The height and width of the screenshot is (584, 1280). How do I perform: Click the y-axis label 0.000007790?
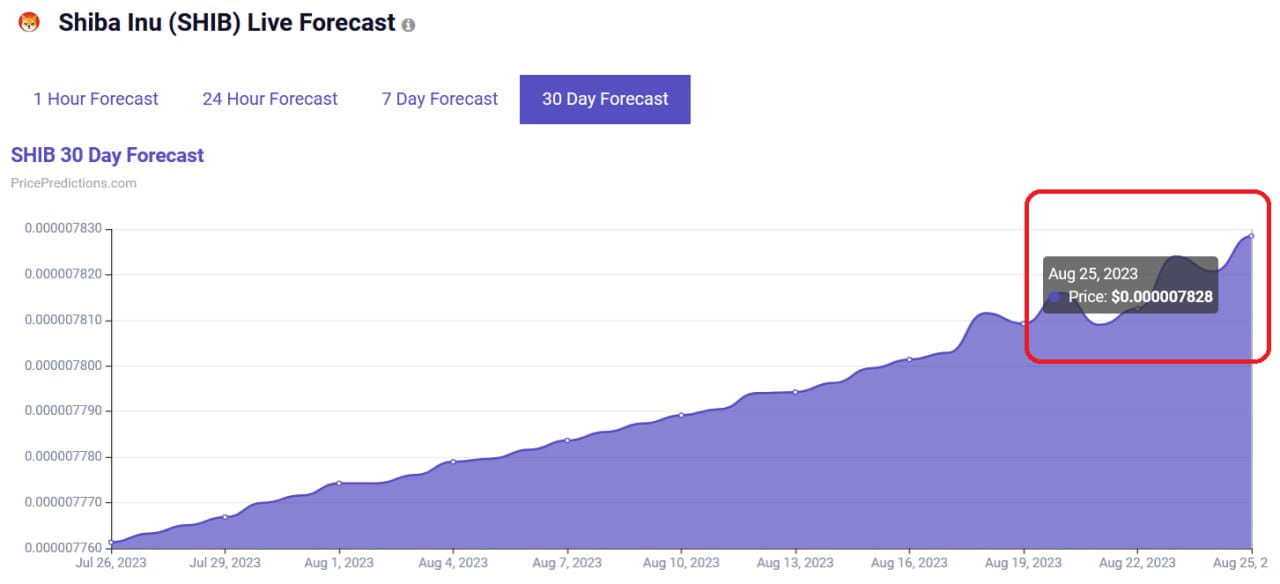pos(63,411)
